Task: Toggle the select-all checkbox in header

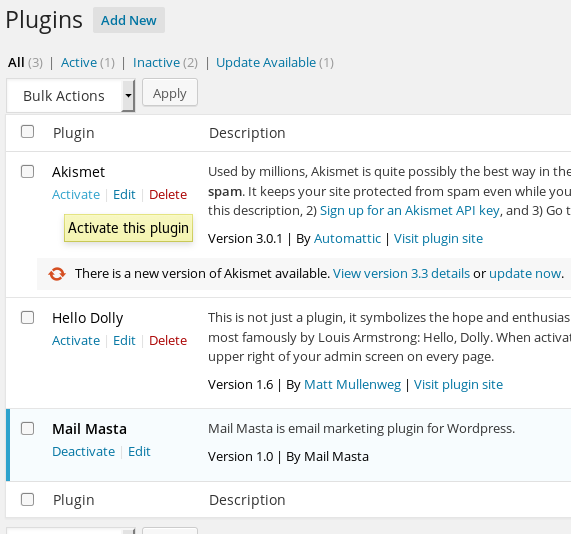Action: (27, 131)
